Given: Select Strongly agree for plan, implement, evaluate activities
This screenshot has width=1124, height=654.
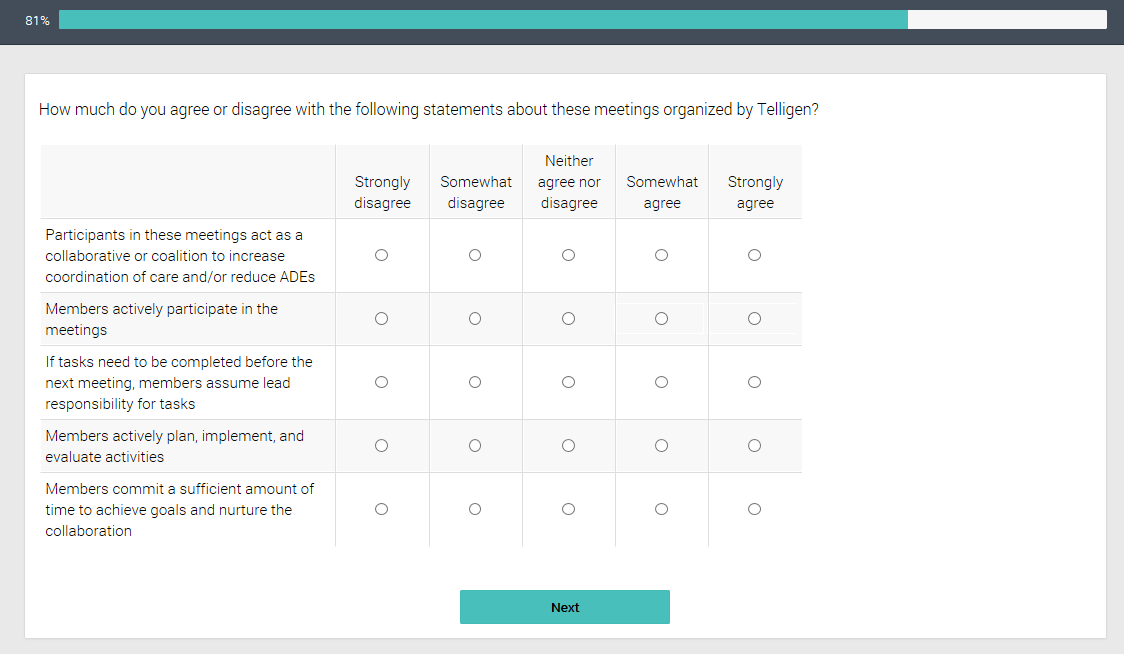Looking at the screenshot, I should point(754,446).
